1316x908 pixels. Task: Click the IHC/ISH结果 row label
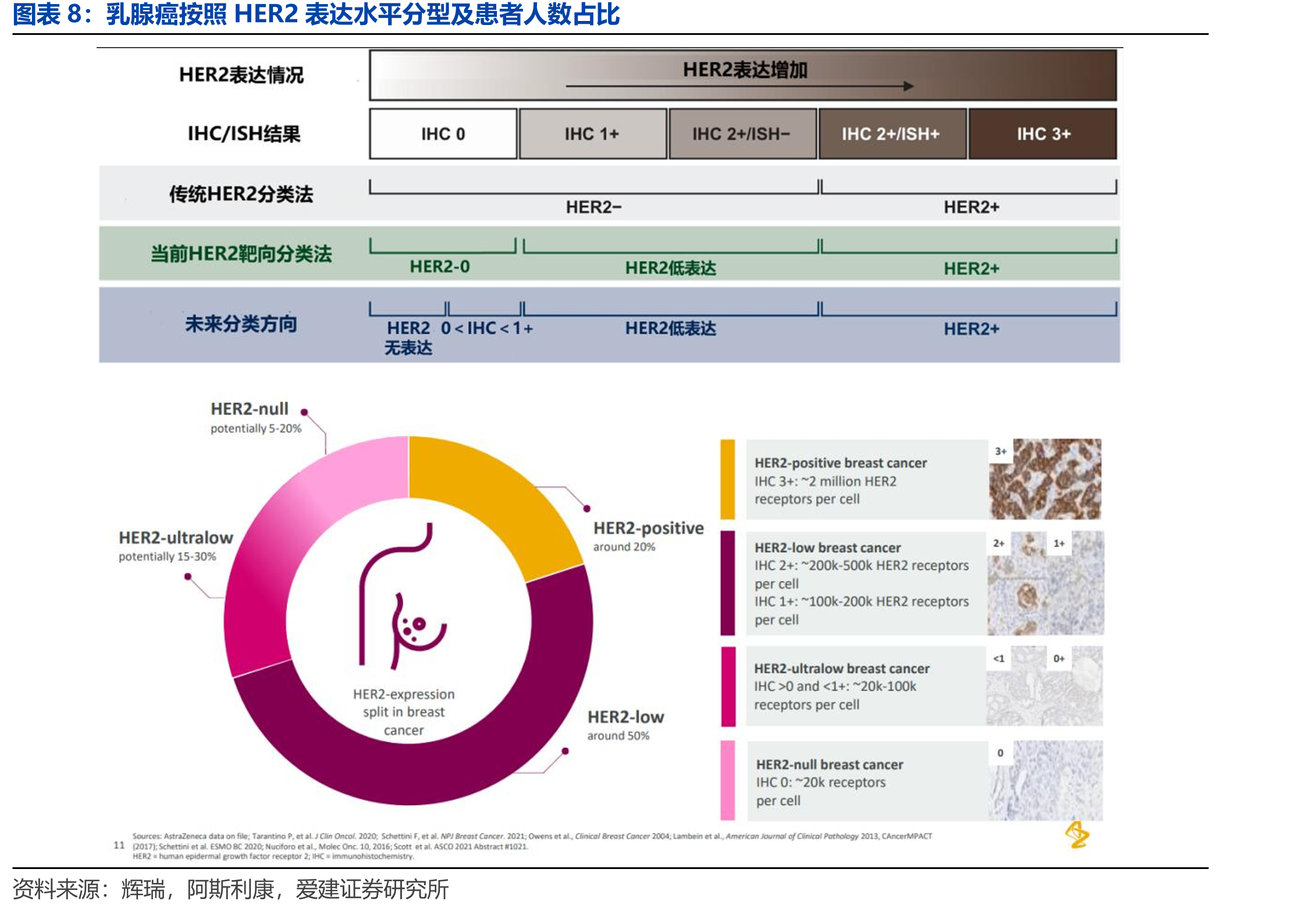[244, 134]
